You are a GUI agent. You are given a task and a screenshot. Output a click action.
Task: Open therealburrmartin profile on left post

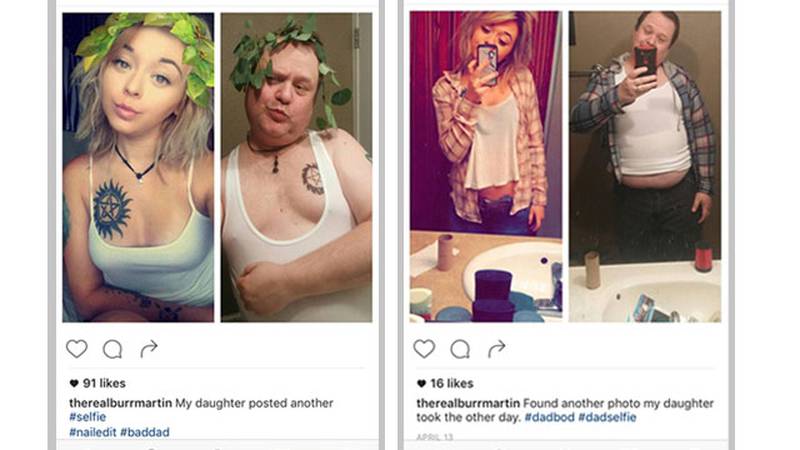[120, 403]
